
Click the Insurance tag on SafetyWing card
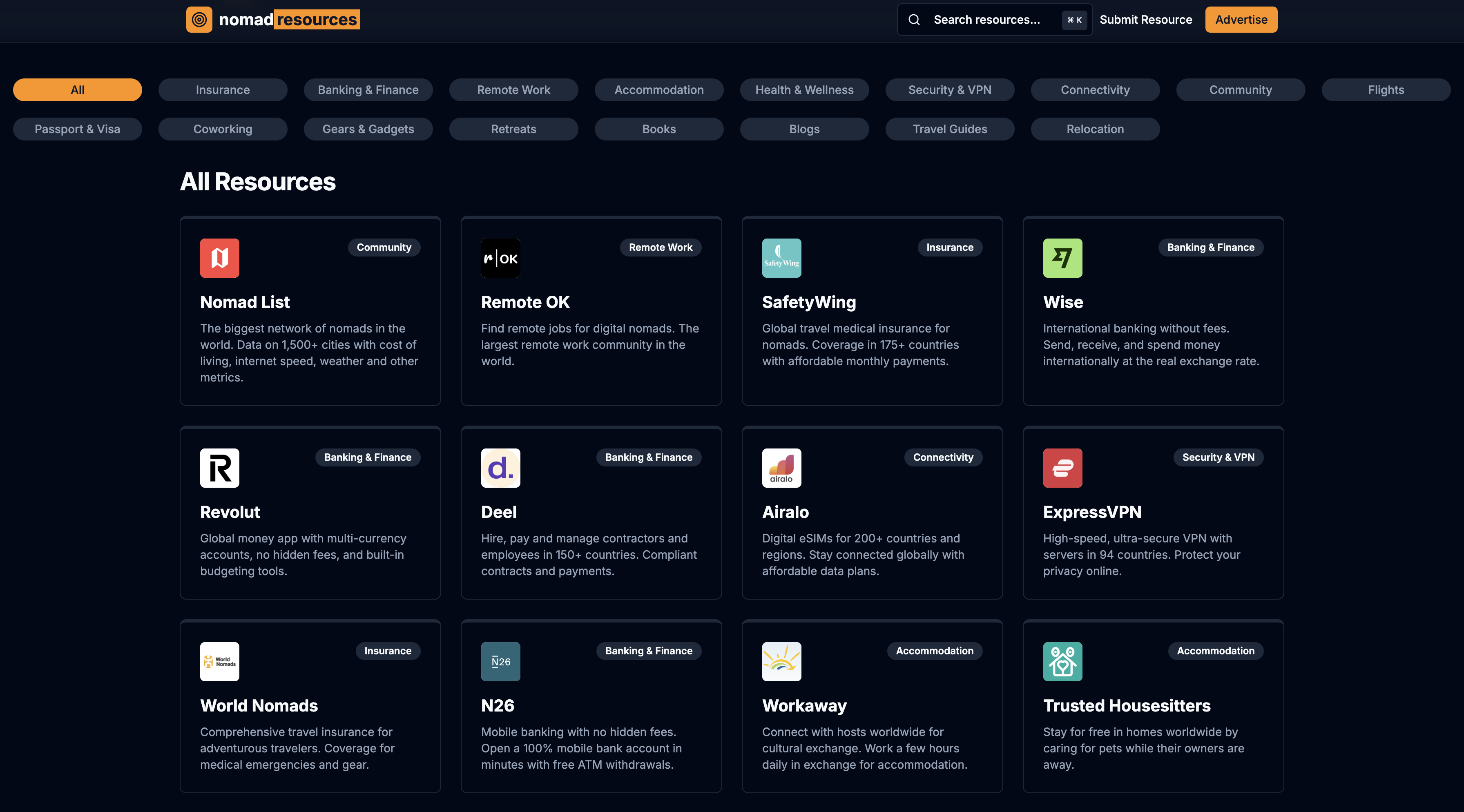point(950,248)
